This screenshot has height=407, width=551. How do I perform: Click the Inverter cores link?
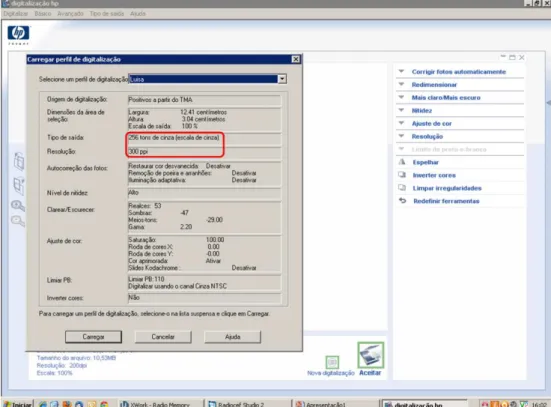(434, 175)
